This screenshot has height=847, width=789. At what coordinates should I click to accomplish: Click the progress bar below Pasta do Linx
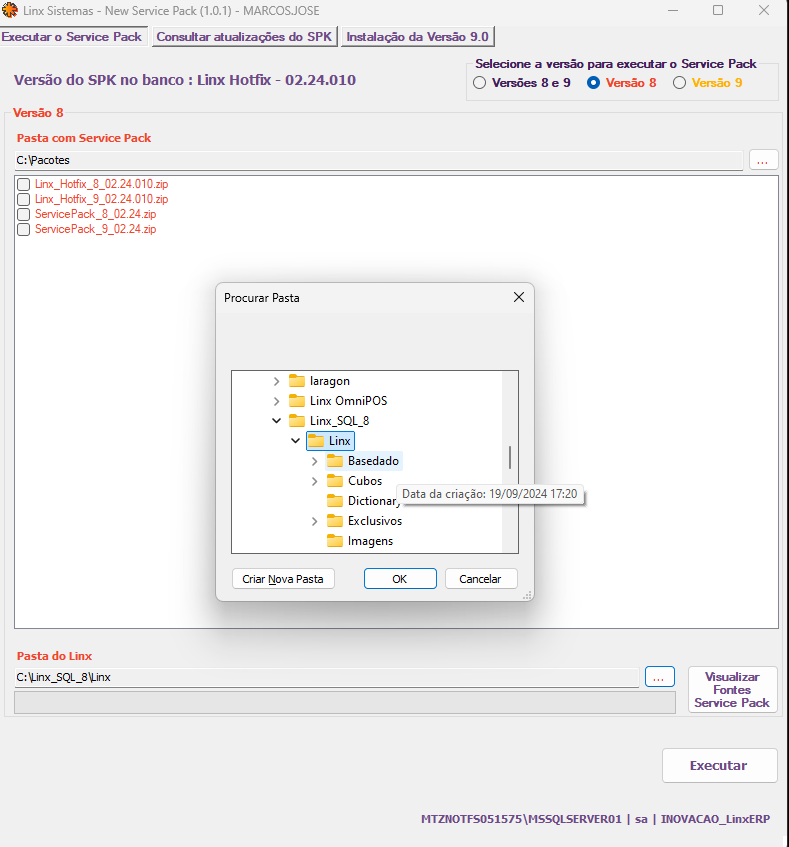tap(345, 703)
